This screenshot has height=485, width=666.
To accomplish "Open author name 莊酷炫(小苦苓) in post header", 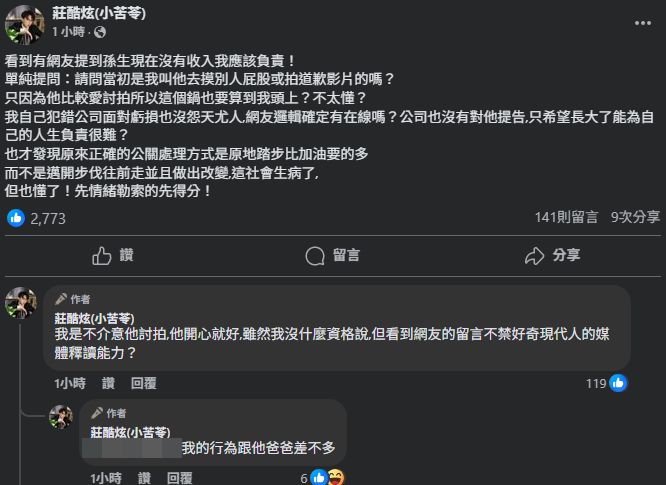I will pos(99,14).
